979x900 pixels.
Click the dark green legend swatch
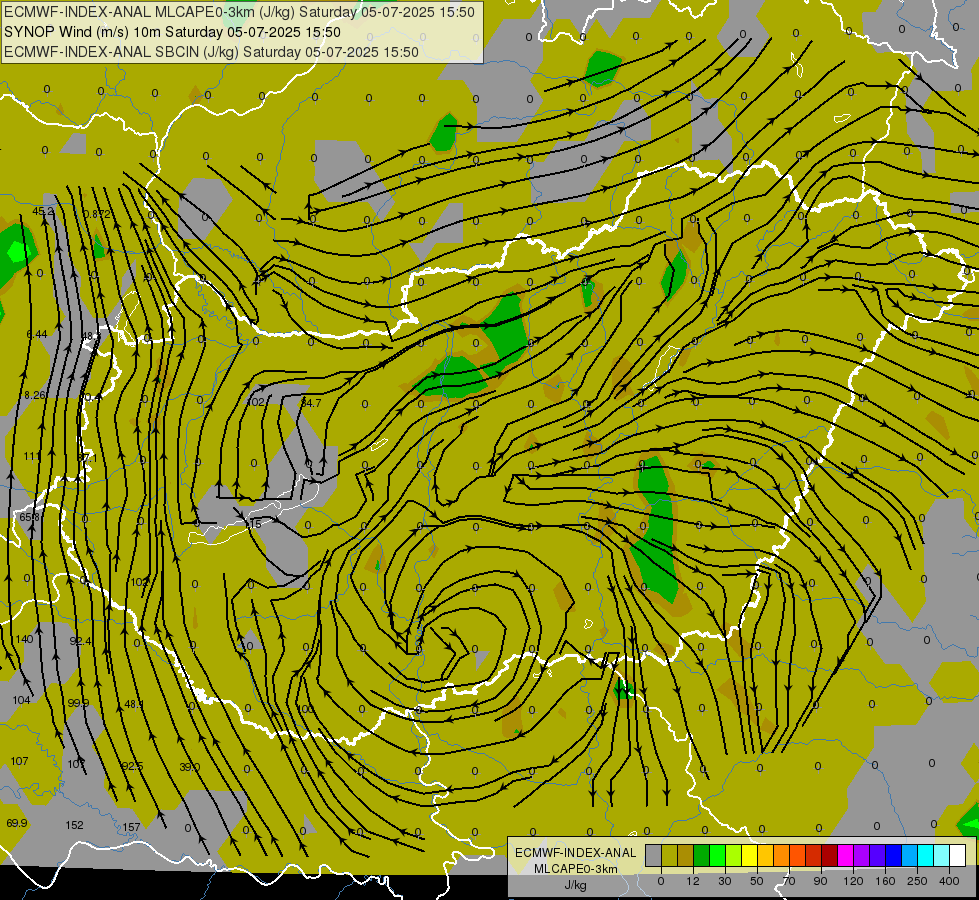[702, 856]
